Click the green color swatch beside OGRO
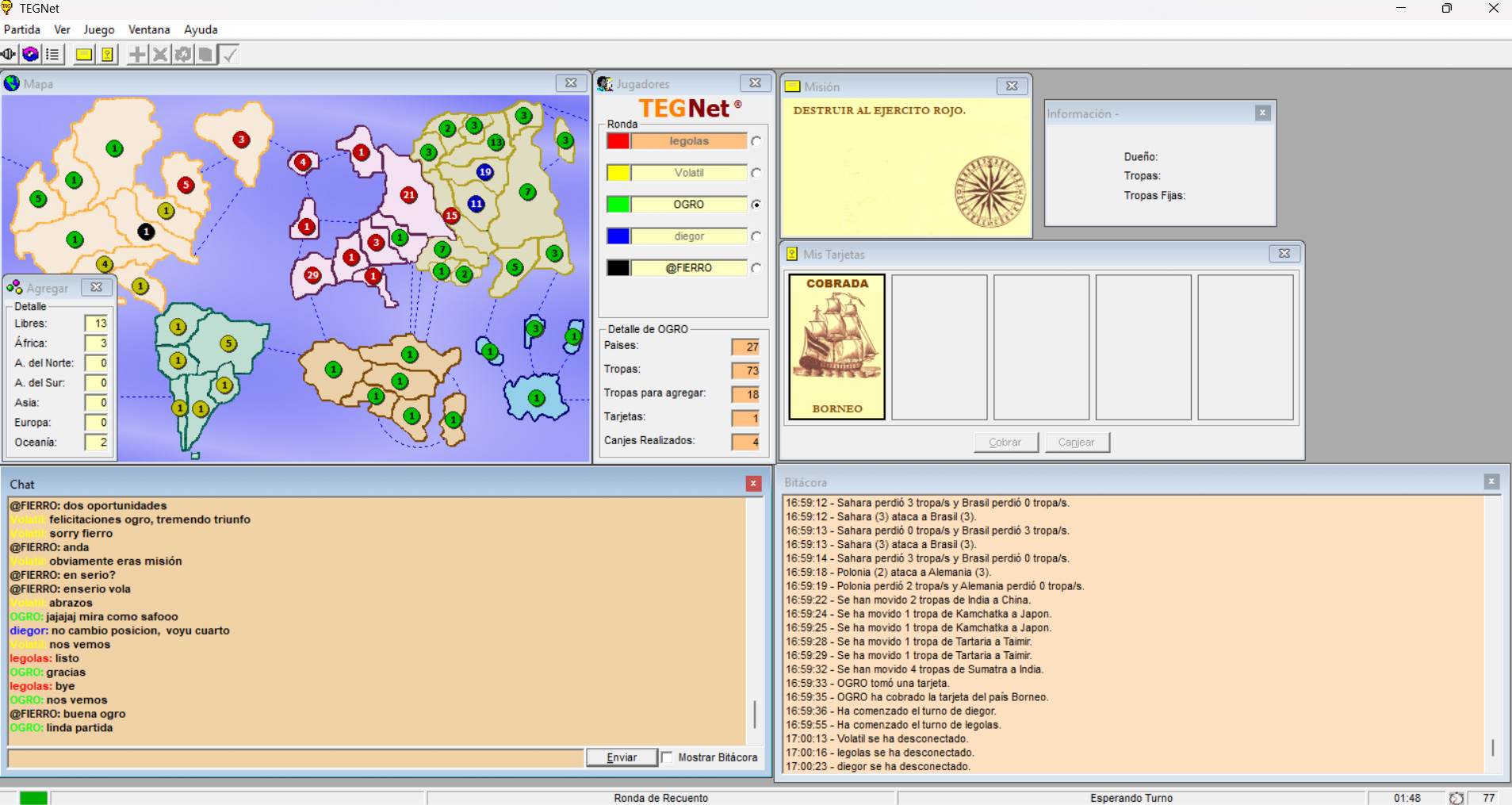This screenshot has height=805, width=1512. tap(618, 205)
